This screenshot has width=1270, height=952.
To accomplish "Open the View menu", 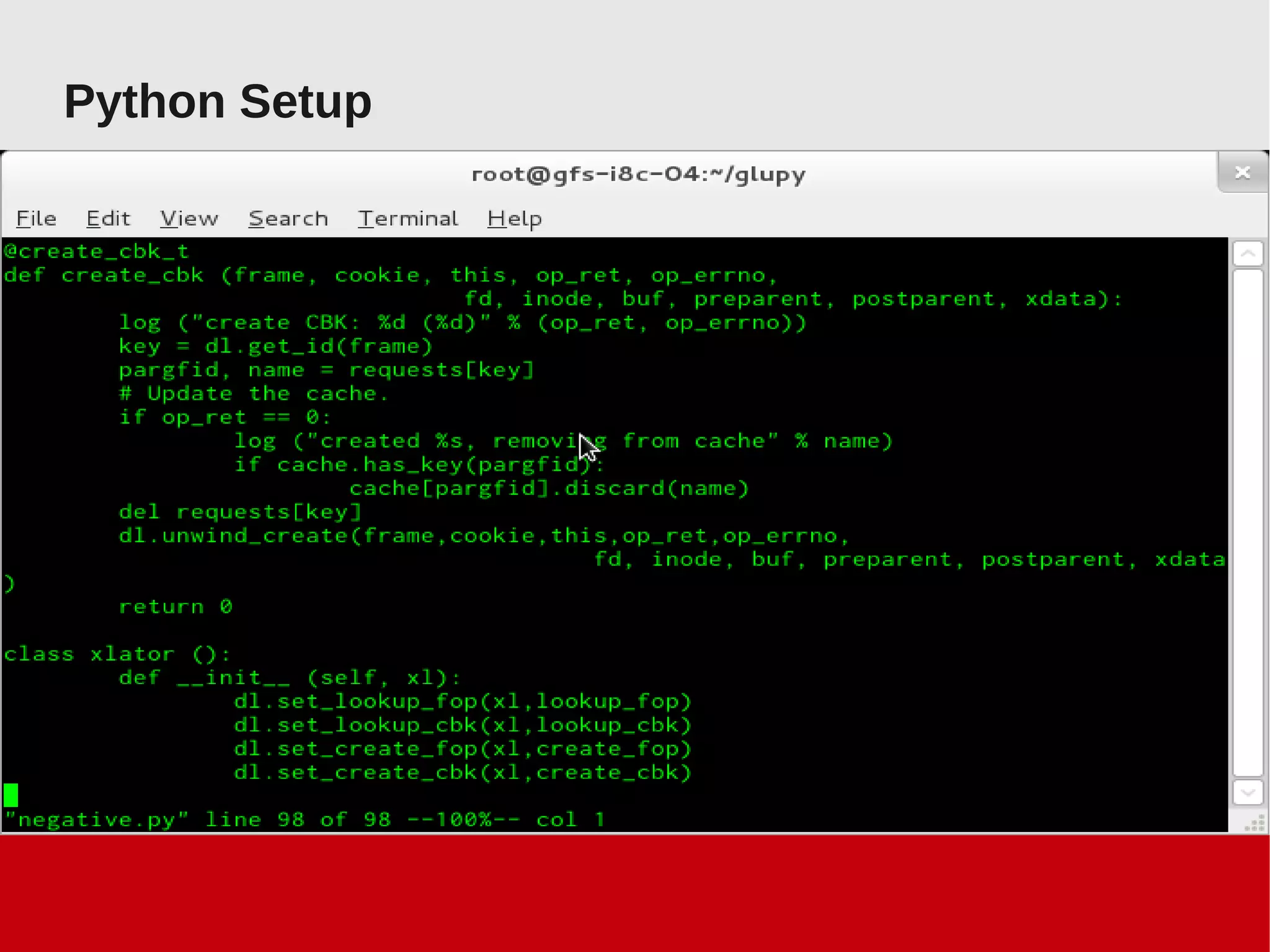I will coord(189,218).
